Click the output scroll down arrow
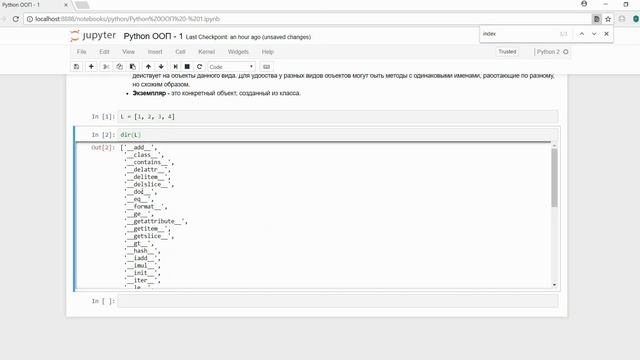This screenshot has height=360, width=640. coord(554,284)
